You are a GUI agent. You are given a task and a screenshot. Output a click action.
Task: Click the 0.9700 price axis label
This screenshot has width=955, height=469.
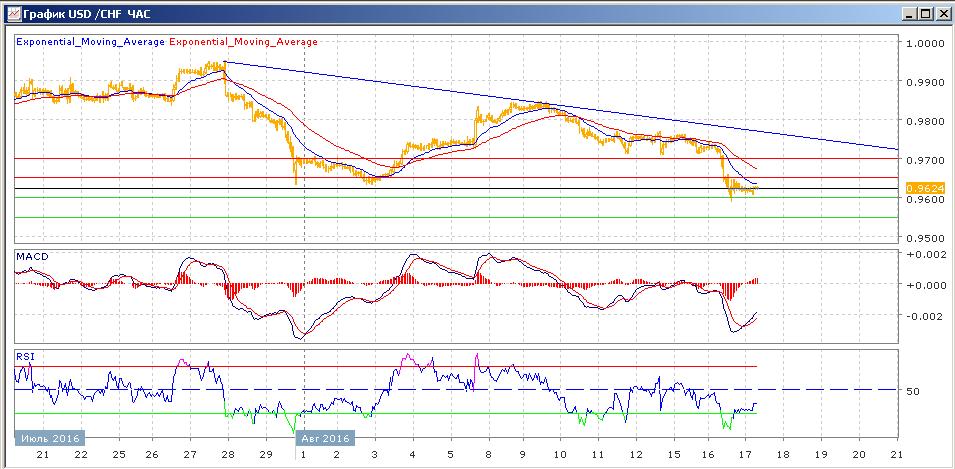924,160
